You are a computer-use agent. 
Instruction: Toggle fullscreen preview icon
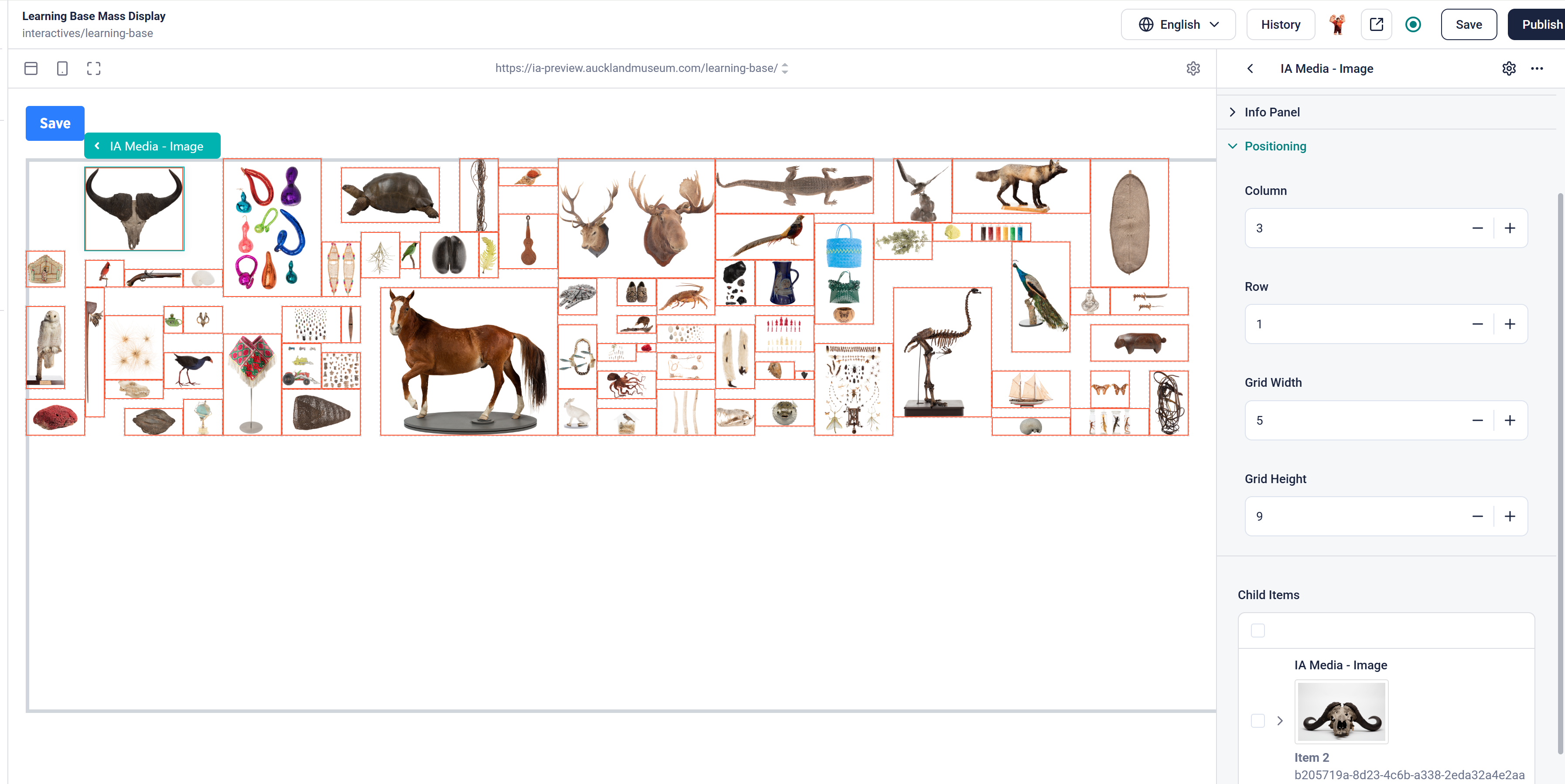tap(93, 68)
